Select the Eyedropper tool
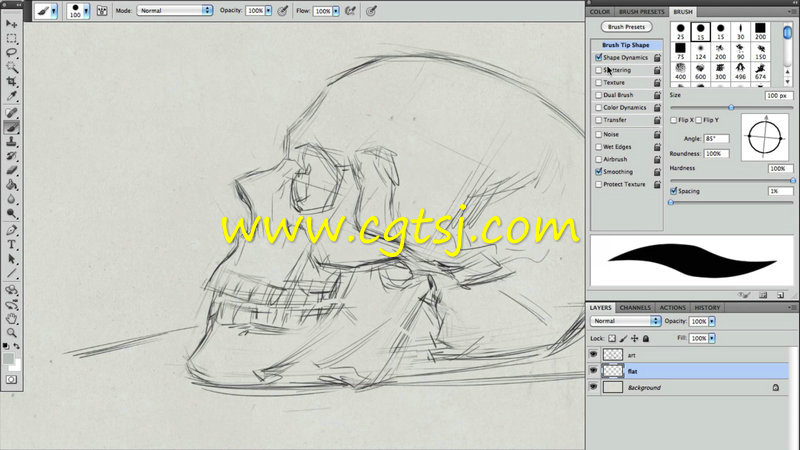 pos(11,96)
